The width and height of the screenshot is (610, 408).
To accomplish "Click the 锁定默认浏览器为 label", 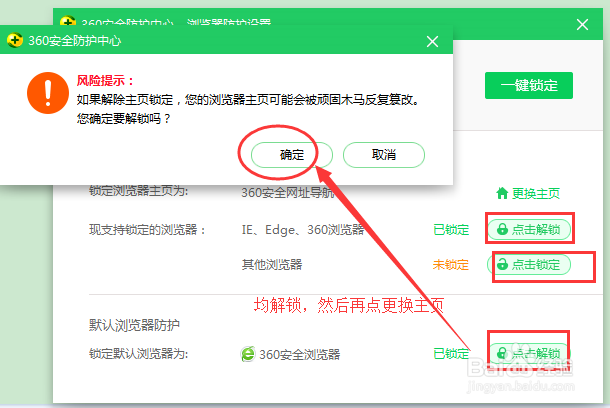I will pyautogui.click(x=138, y=354).
